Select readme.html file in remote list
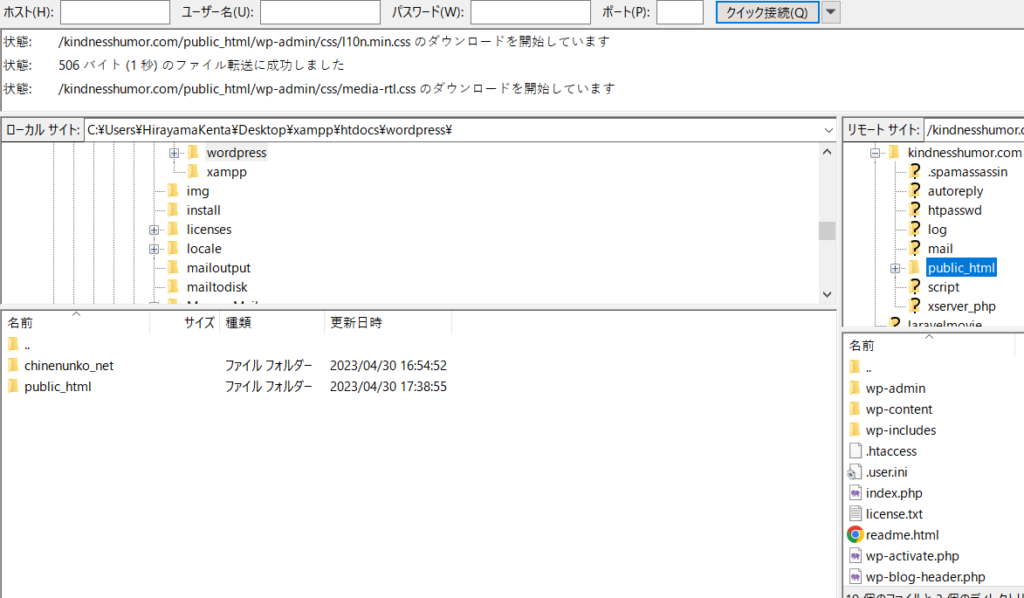The height and width of the screenshot is (598, 1024). (x=902, y=535)
